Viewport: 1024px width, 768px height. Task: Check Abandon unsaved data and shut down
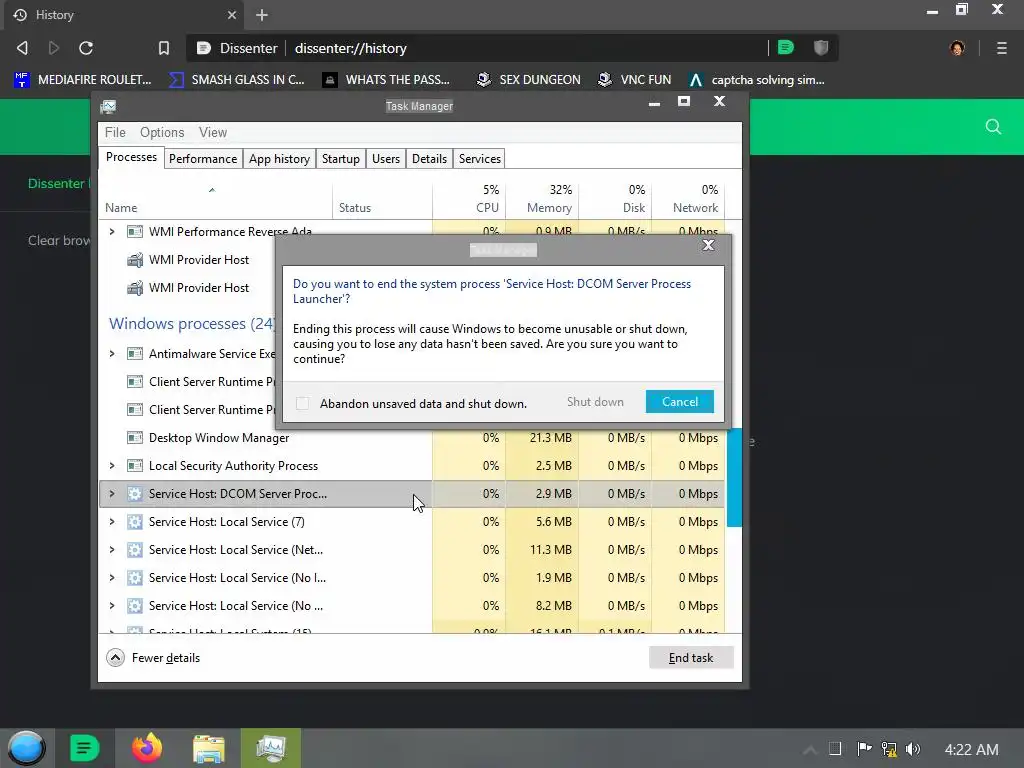point(302,404)
